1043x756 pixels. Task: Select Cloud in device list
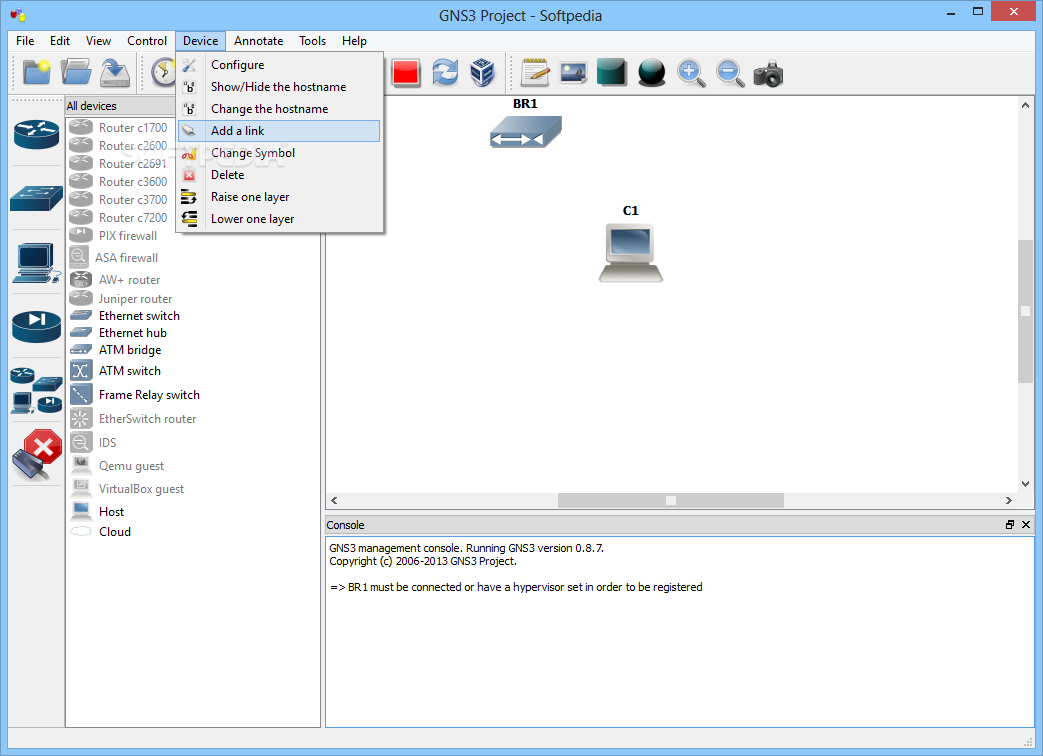pyautogui.click(x=114, y=531)
